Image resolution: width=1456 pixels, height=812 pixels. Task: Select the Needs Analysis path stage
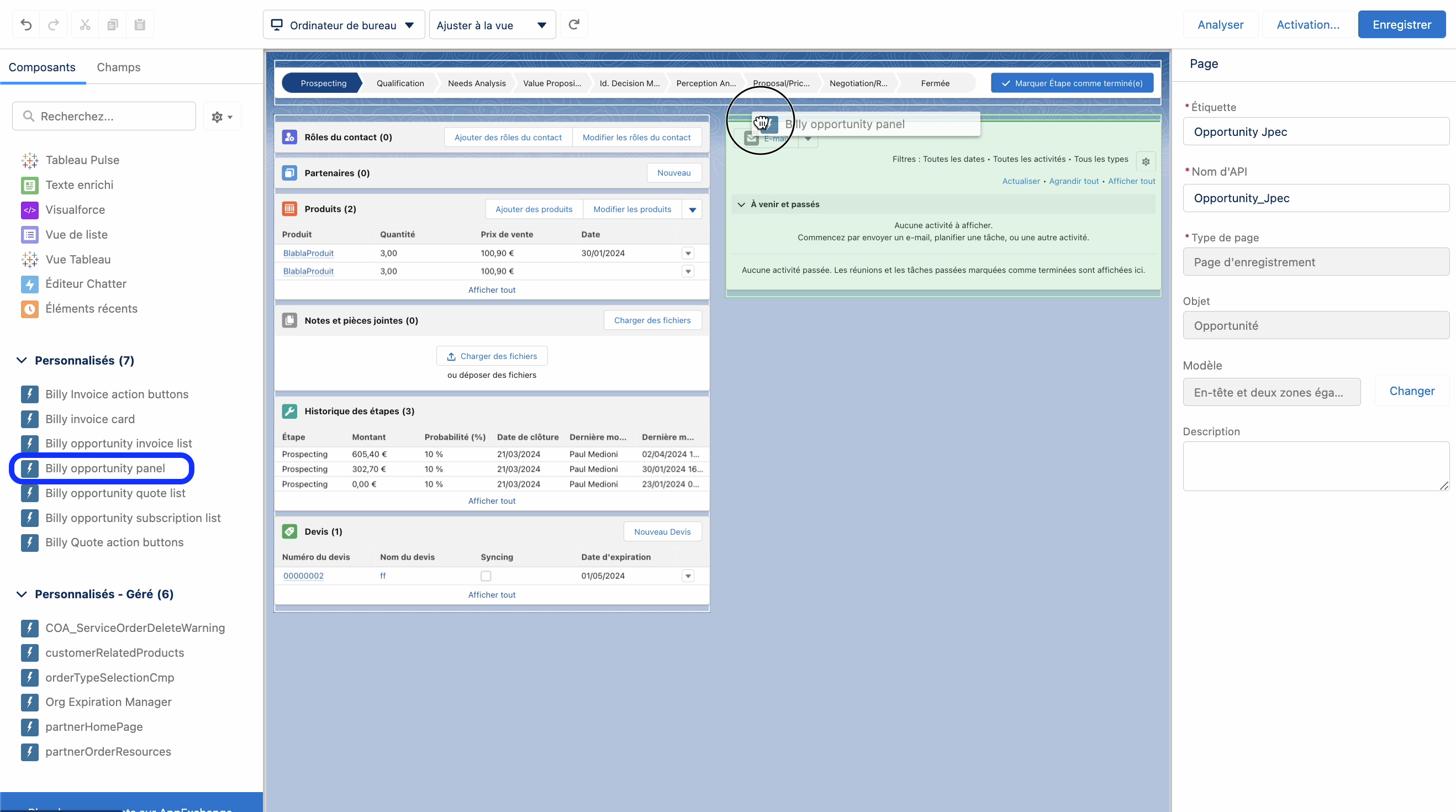click(x=477, y=83)
